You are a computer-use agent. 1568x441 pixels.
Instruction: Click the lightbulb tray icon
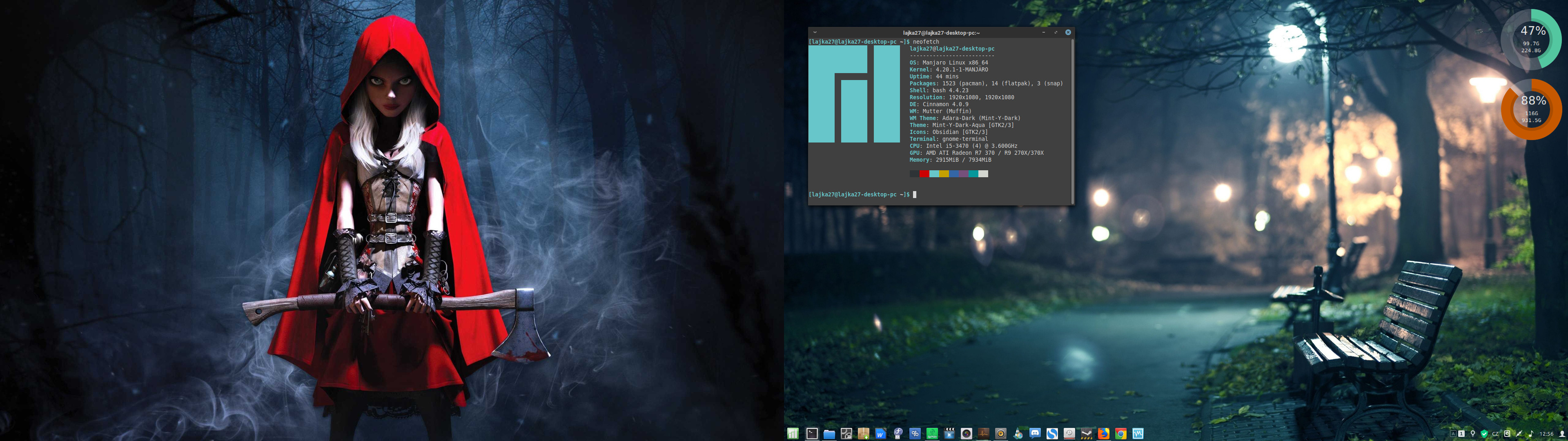pos(1473,434)
